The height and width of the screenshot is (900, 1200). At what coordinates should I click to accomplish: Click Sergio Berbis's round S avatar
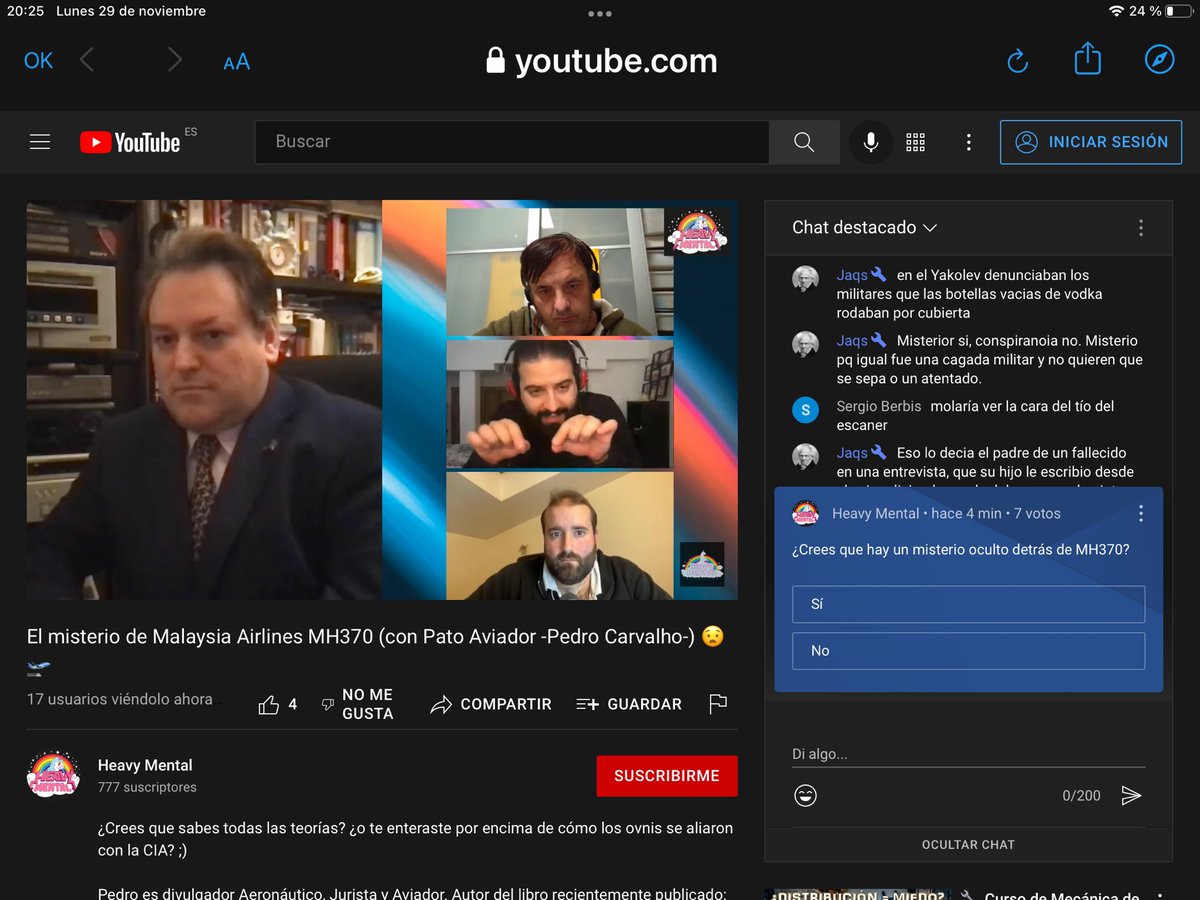point(805,409)
